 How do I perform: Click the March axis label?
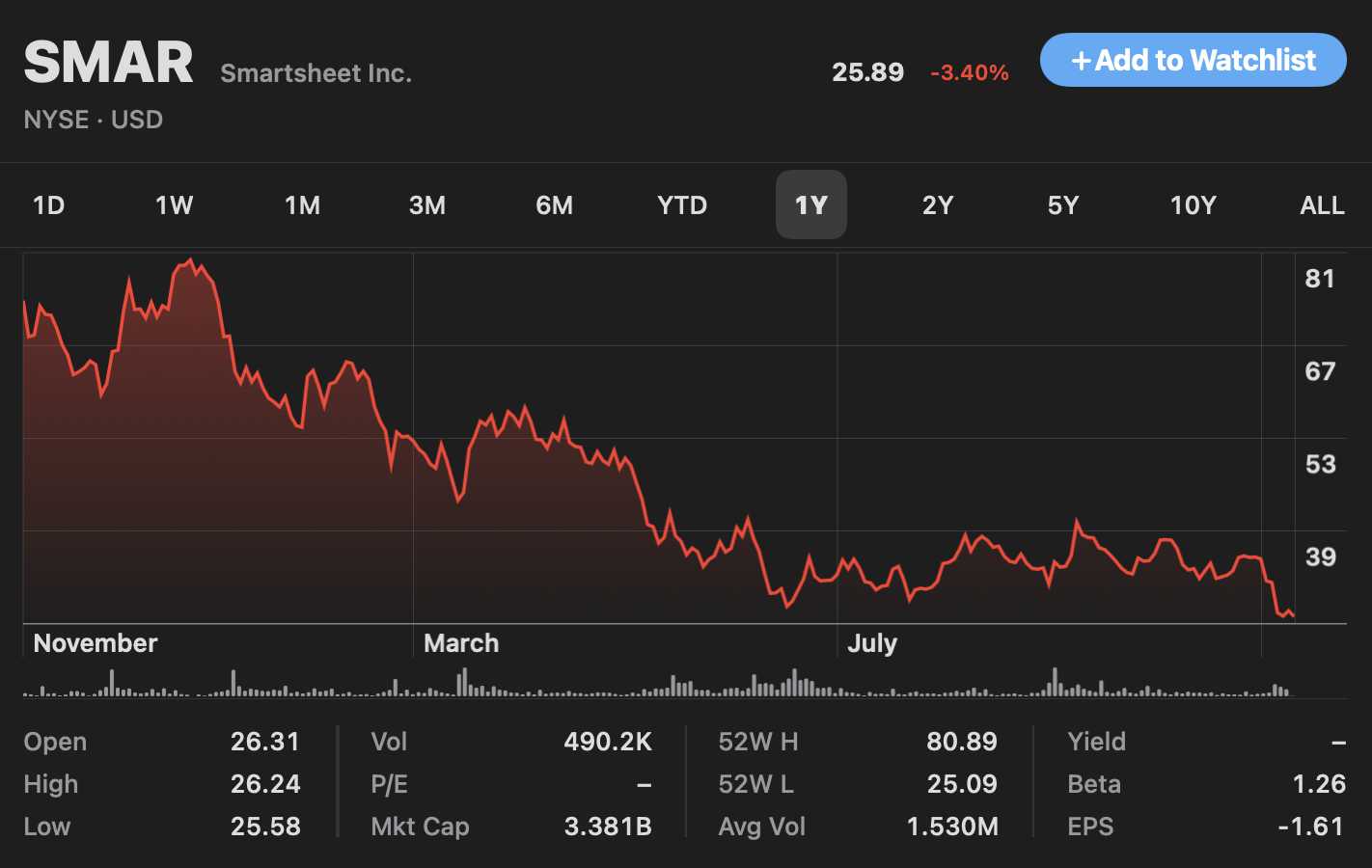[461, 643]
